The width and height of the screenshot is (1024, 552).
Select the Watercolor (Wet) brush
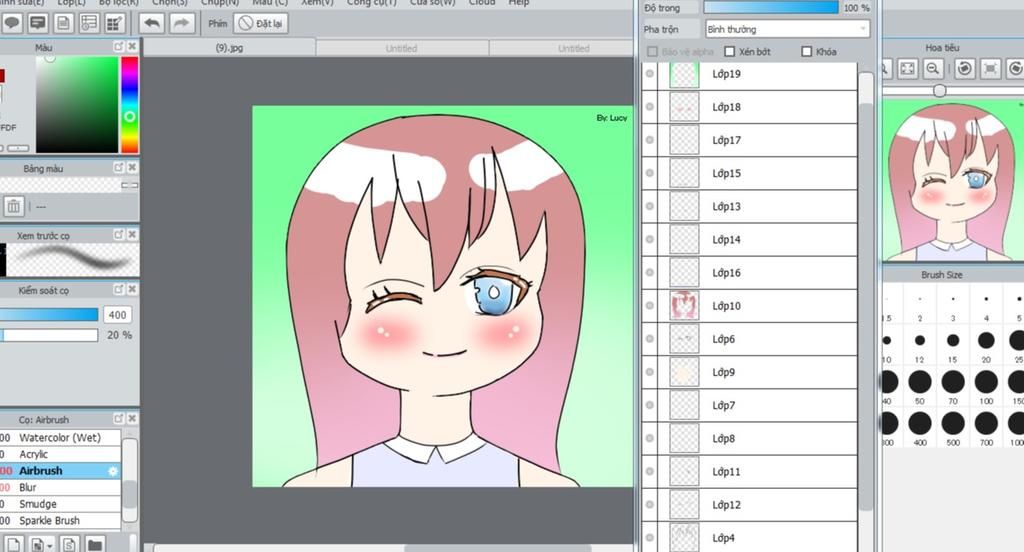coord(60,438)
